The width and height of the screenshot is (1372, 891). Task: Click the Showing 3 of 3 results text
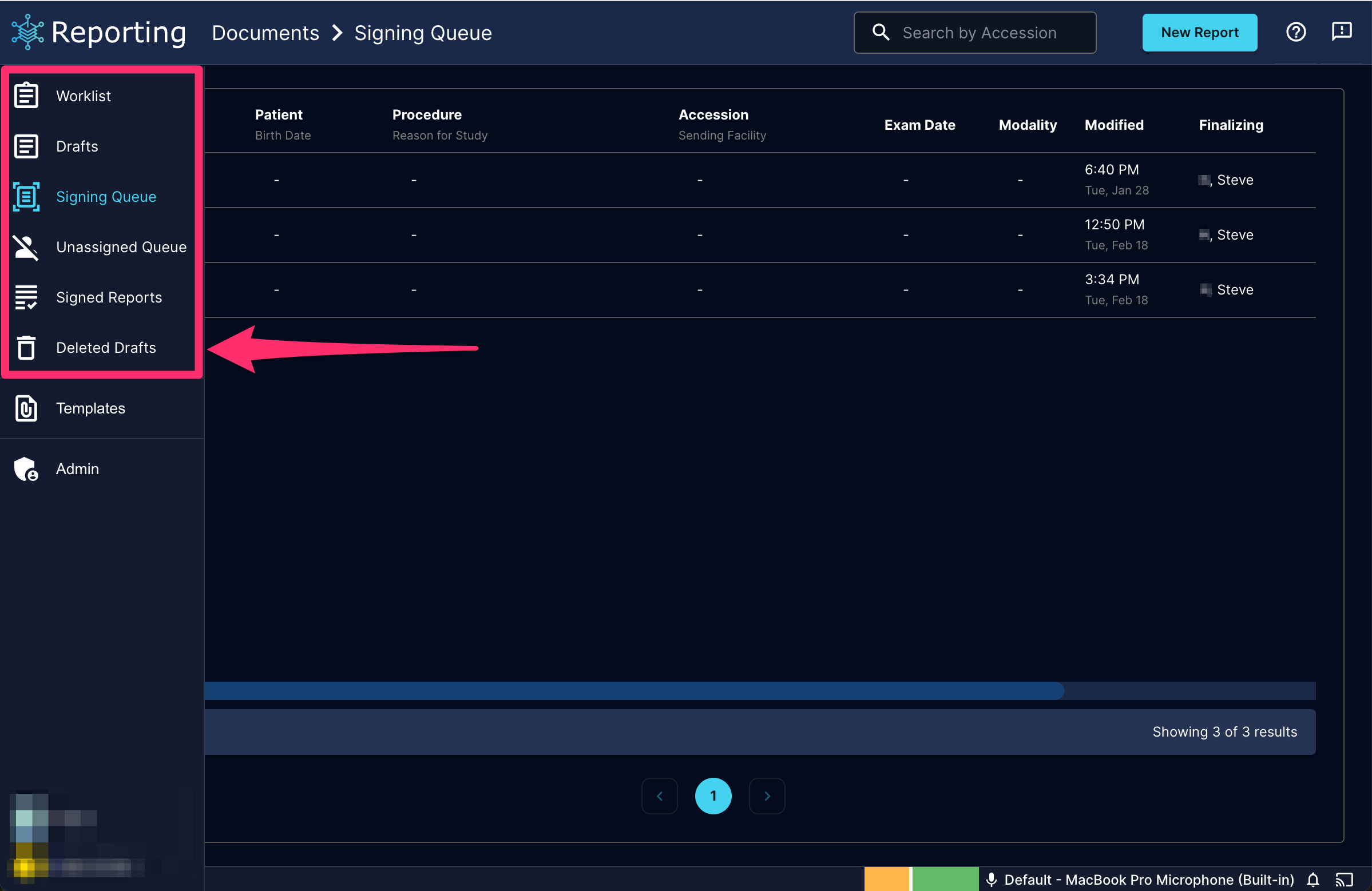pyautogui.click(x=1225, y=731)
